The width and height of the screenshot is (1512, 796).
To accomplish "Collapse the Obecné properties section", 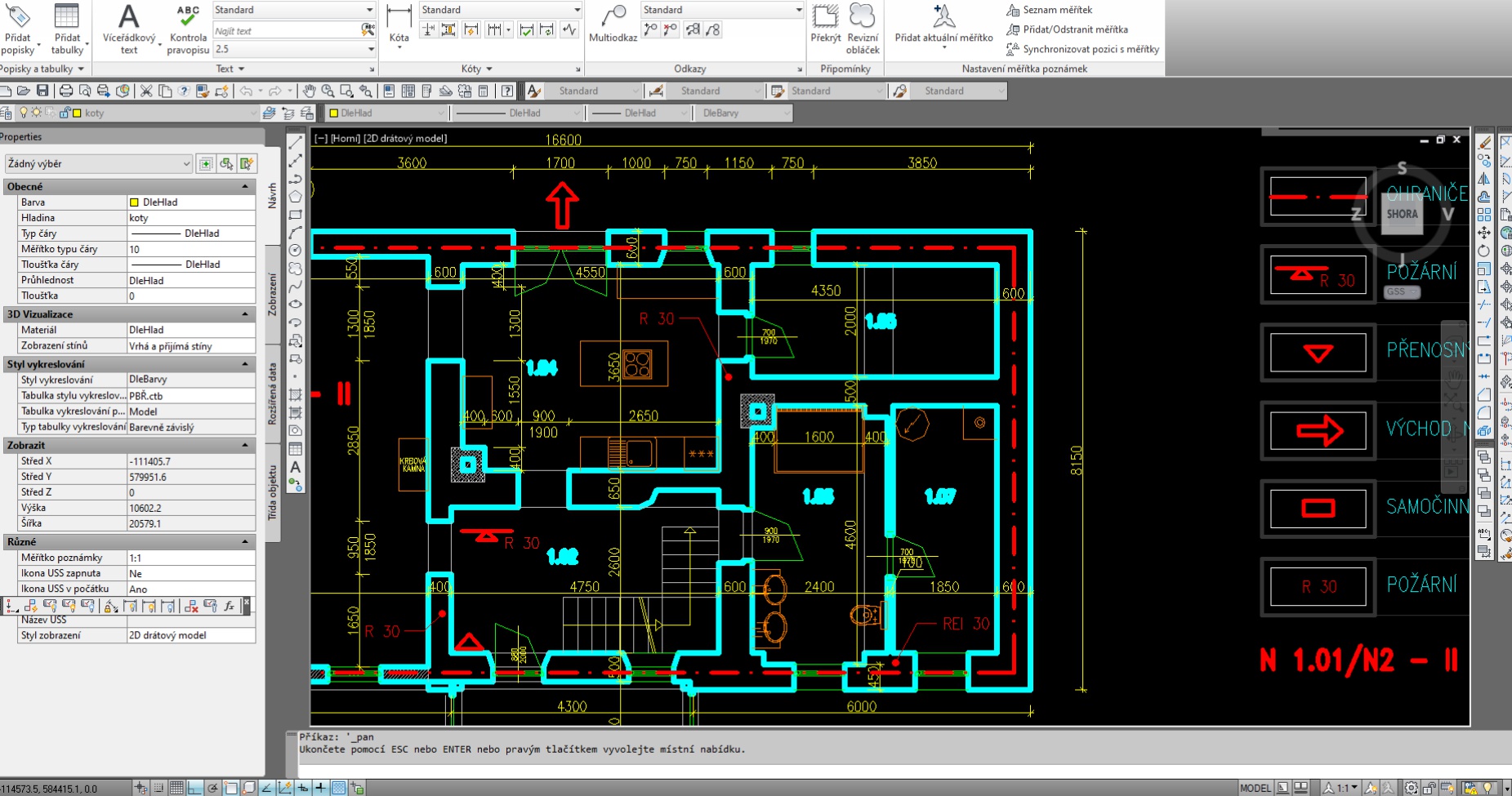I will click(245, 186).
